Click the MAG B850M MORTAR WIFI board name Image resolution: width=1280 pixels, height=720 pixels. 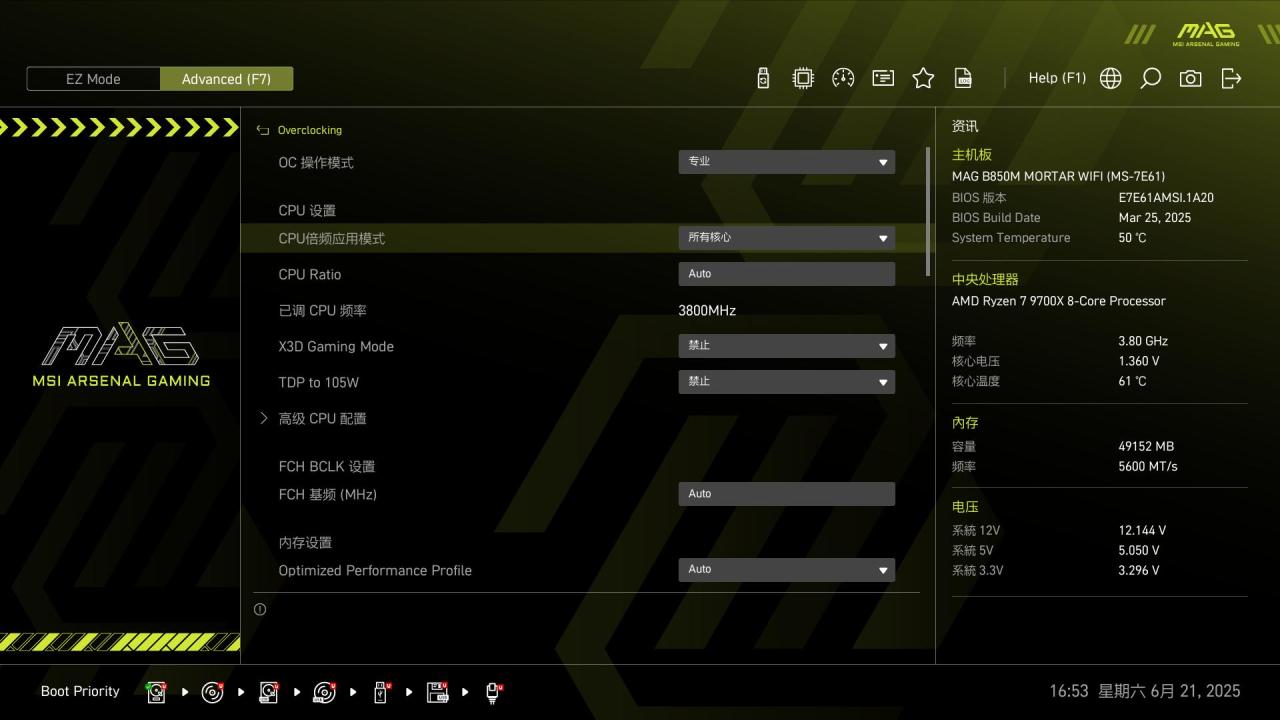(x=1058, y=176)
